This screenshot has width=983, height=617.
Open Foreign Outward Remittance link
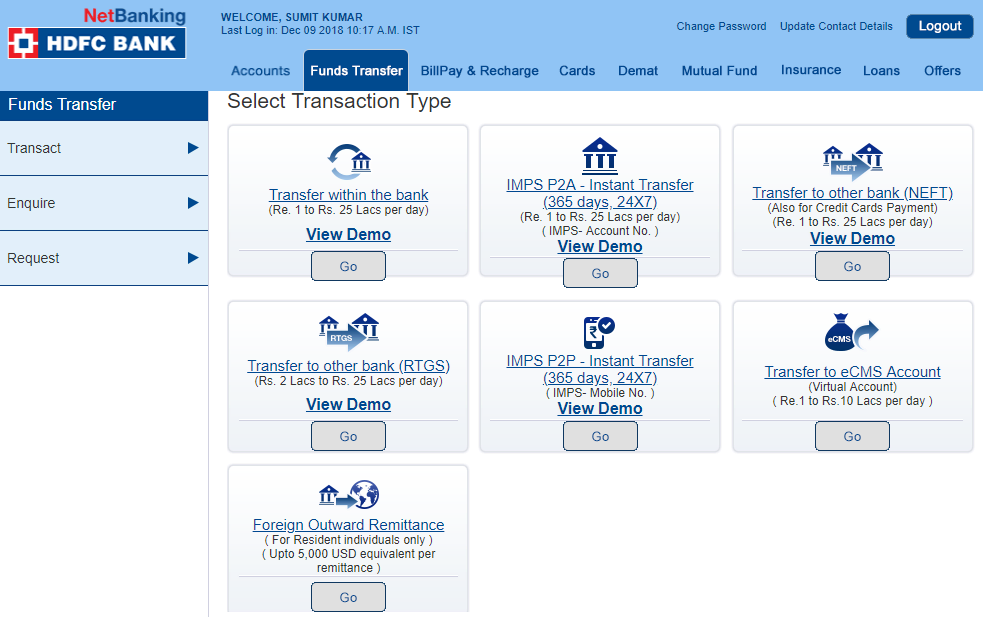[x=349, y=525]
